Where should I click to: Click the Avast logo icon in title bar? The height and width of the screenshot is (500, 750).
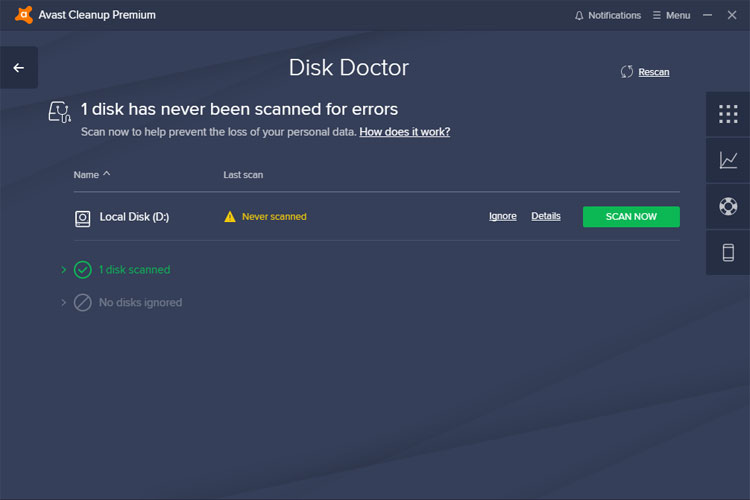point(23,15)
